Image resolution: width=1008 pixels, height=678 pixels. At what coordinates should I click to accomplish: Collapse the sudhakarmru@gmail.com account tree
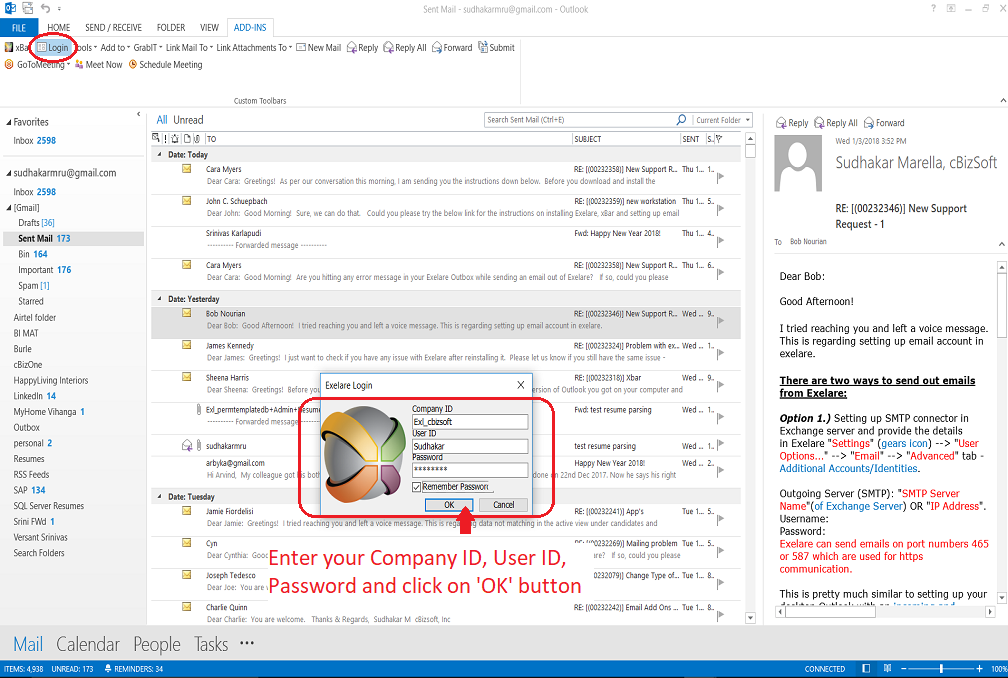(x=9, y=173)
